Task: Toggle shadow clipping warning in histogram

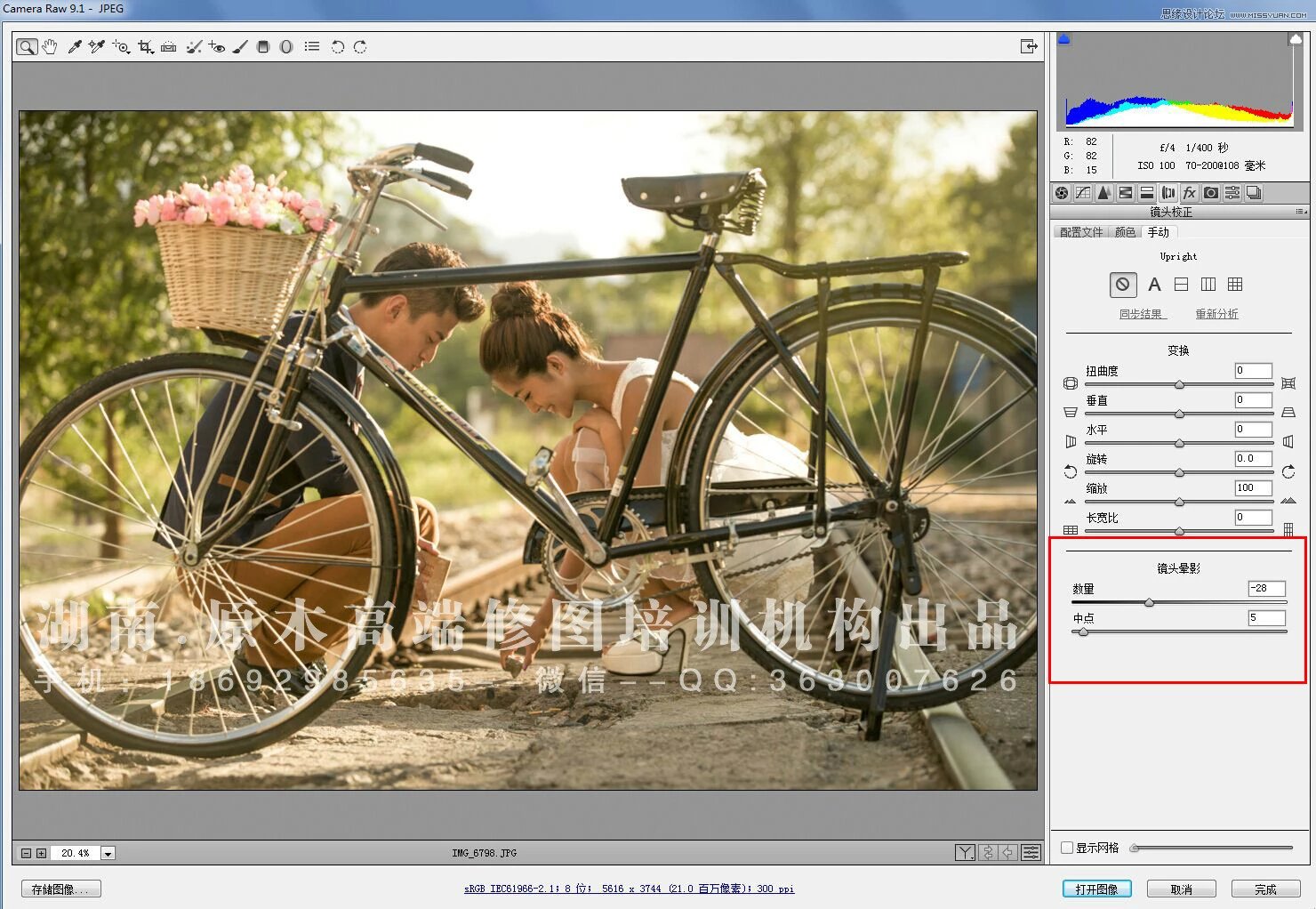Action: coord(1063,39)
